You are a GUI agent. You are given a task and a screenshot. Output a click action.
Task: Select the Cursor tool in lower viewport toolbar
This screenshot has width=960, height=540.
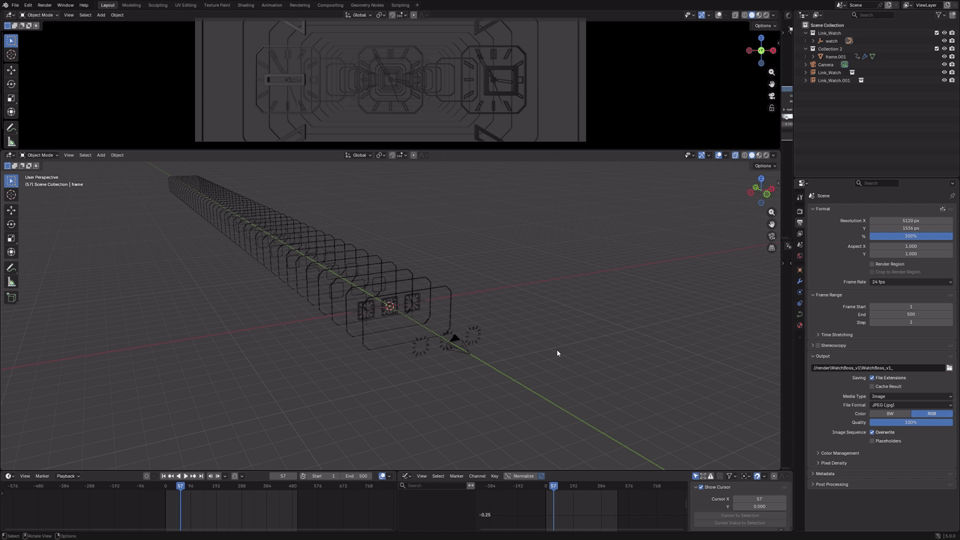click(11, 195)
